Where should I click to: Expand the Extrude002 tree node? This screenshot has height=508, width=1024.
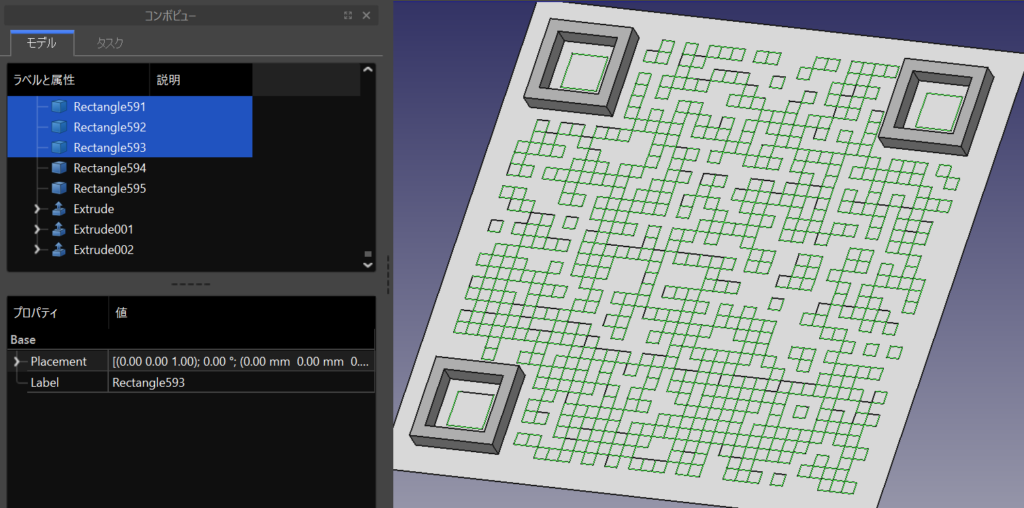37,250
